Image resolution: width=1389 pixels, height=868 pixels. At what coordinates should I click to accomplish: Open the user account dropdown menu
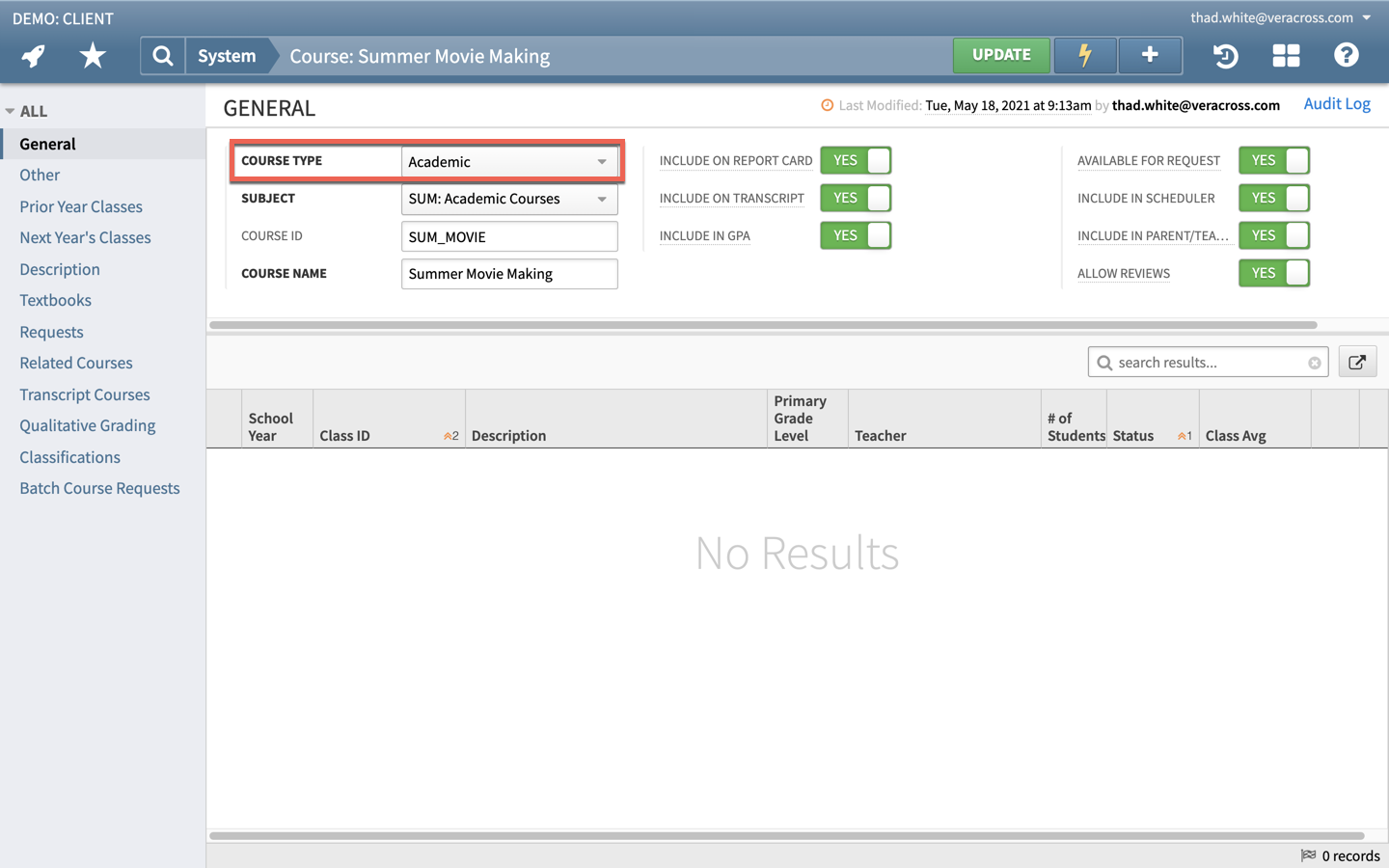tap(1279, 17)
